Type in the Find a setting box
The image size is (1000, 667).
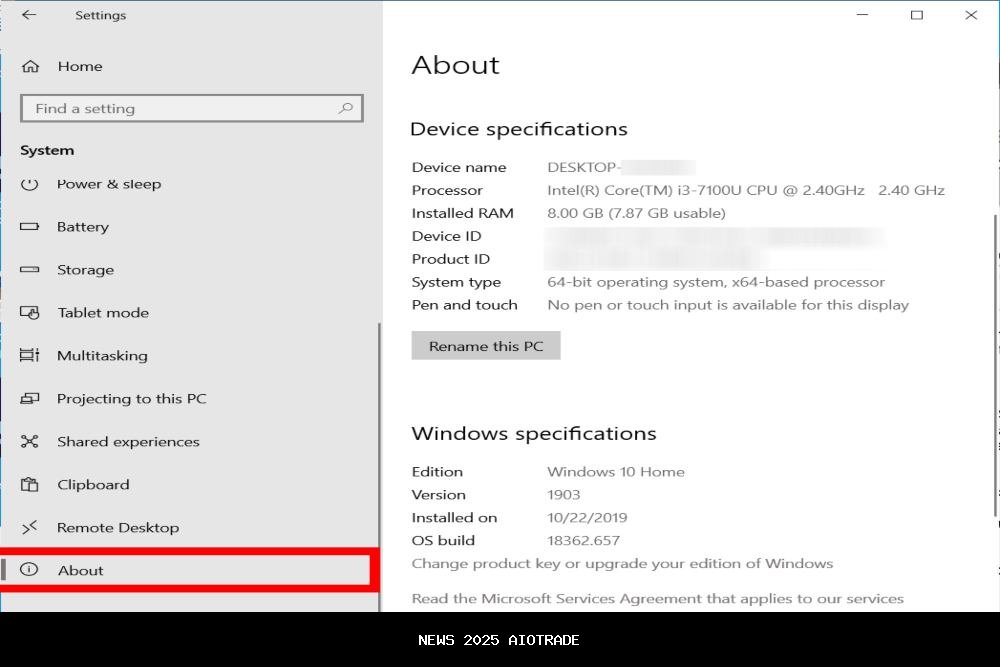click(180, 108)
